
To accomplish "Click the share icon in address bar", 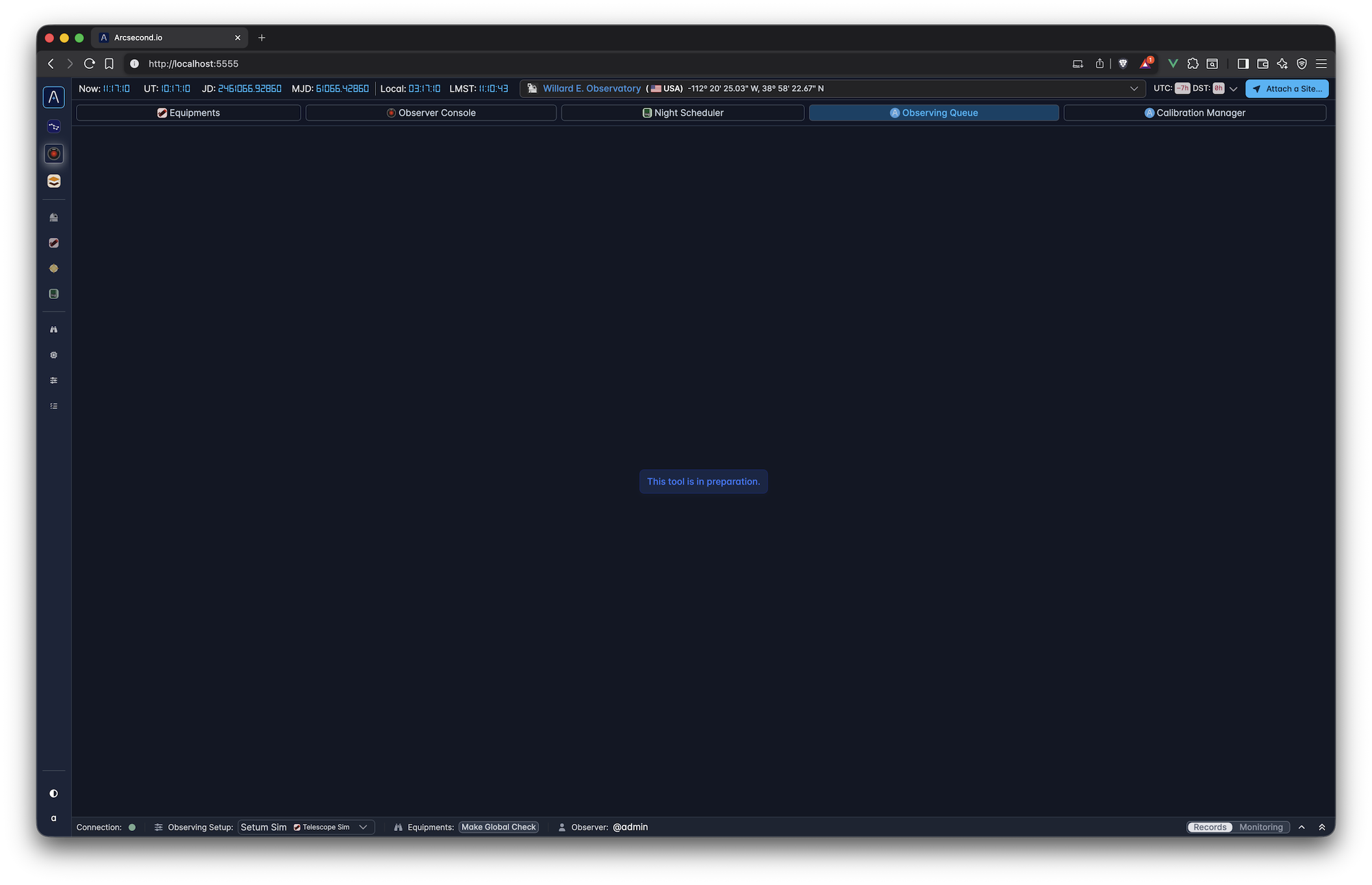I will (1099, 64).
